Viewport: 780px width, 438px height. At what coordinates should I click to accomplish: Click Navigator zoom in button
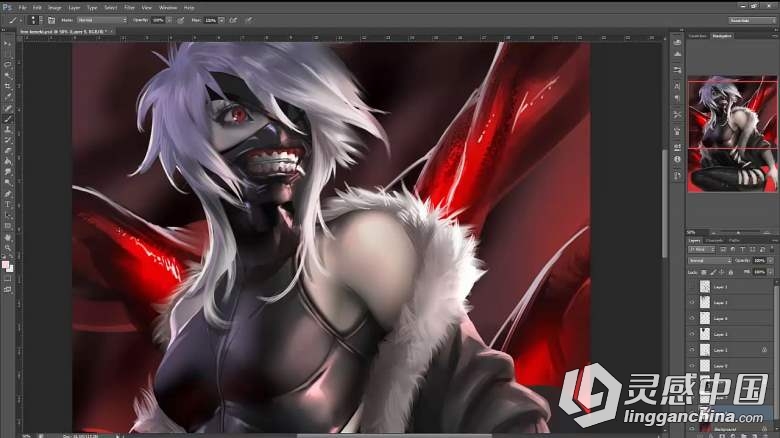767,232
